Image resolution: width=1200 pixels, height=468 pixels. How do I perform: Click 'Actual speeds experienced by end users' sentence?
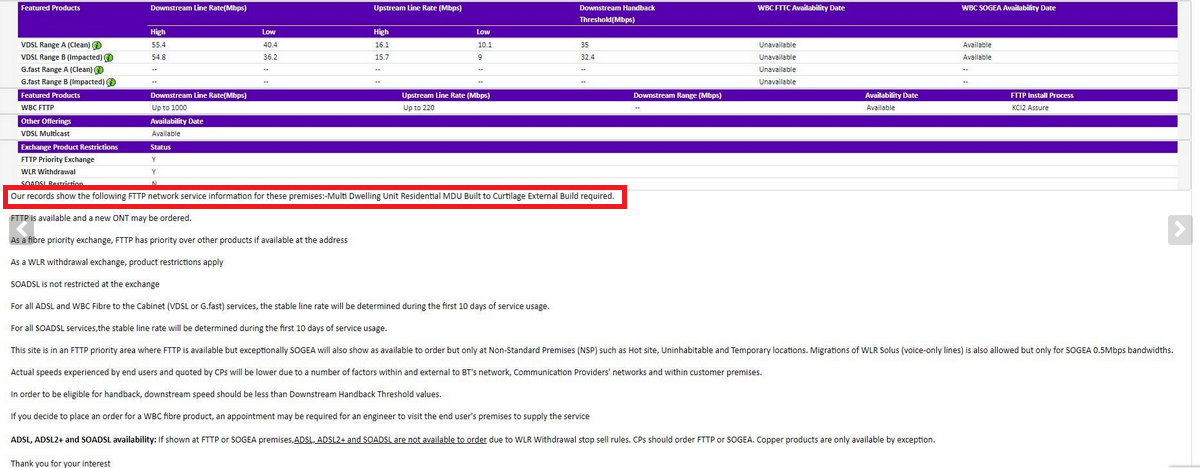pos(386,372)
